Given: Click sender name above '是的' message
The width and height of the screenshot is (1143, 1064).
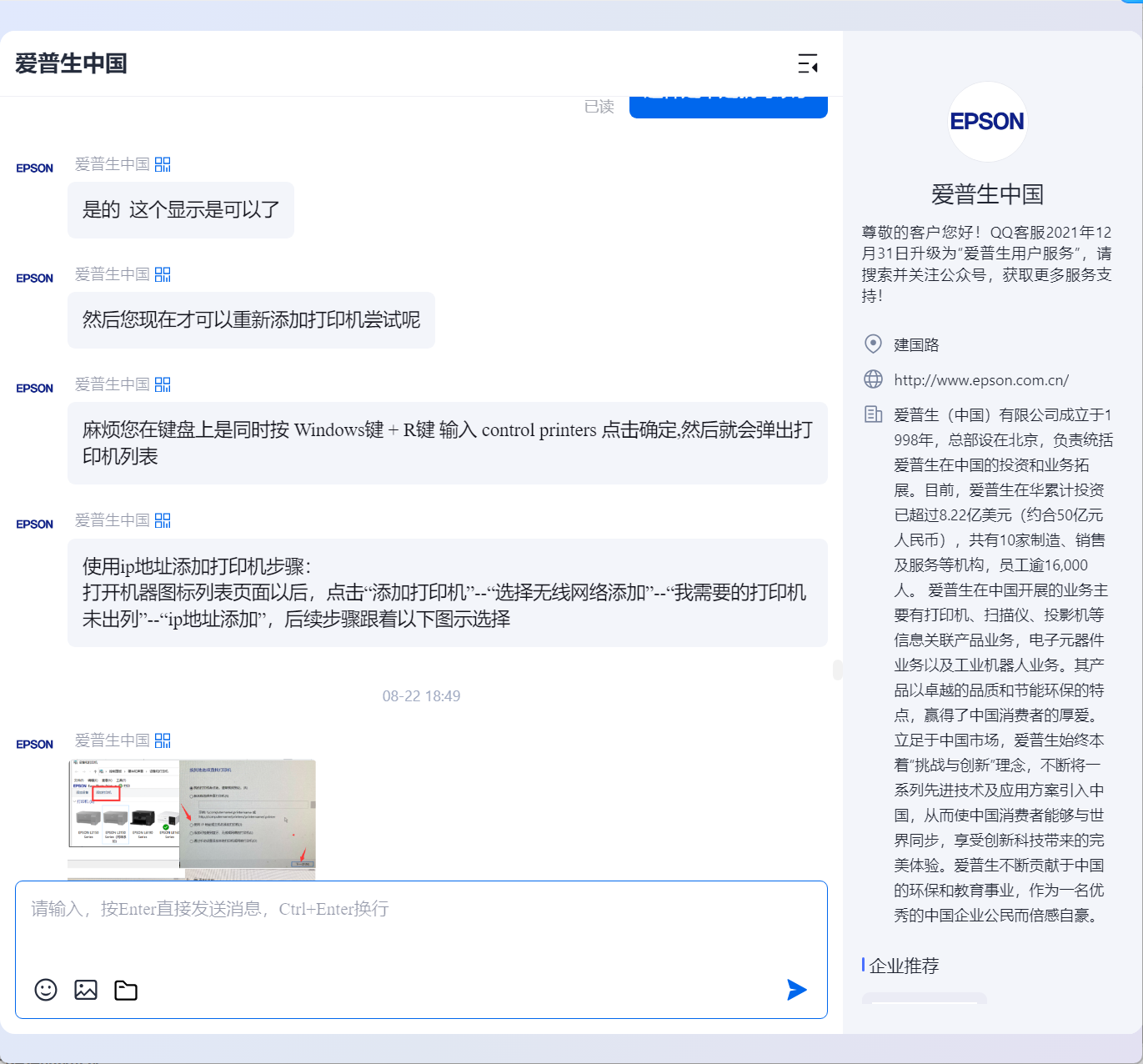Looking at the screenshot, I should click(113, 164).
